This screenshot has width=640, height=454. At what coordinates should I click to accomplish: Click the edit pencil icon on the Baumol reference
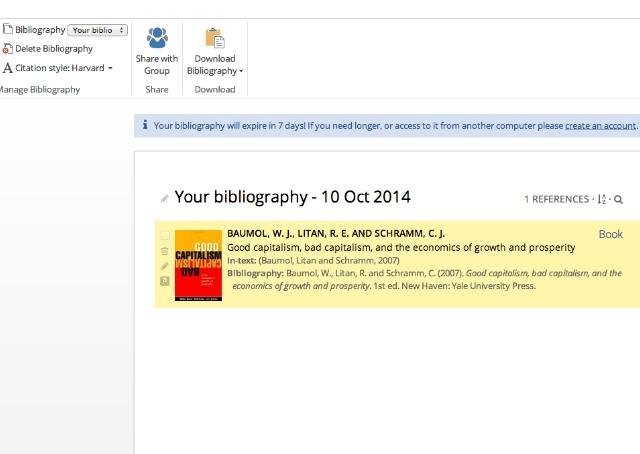tap(165, 266)
